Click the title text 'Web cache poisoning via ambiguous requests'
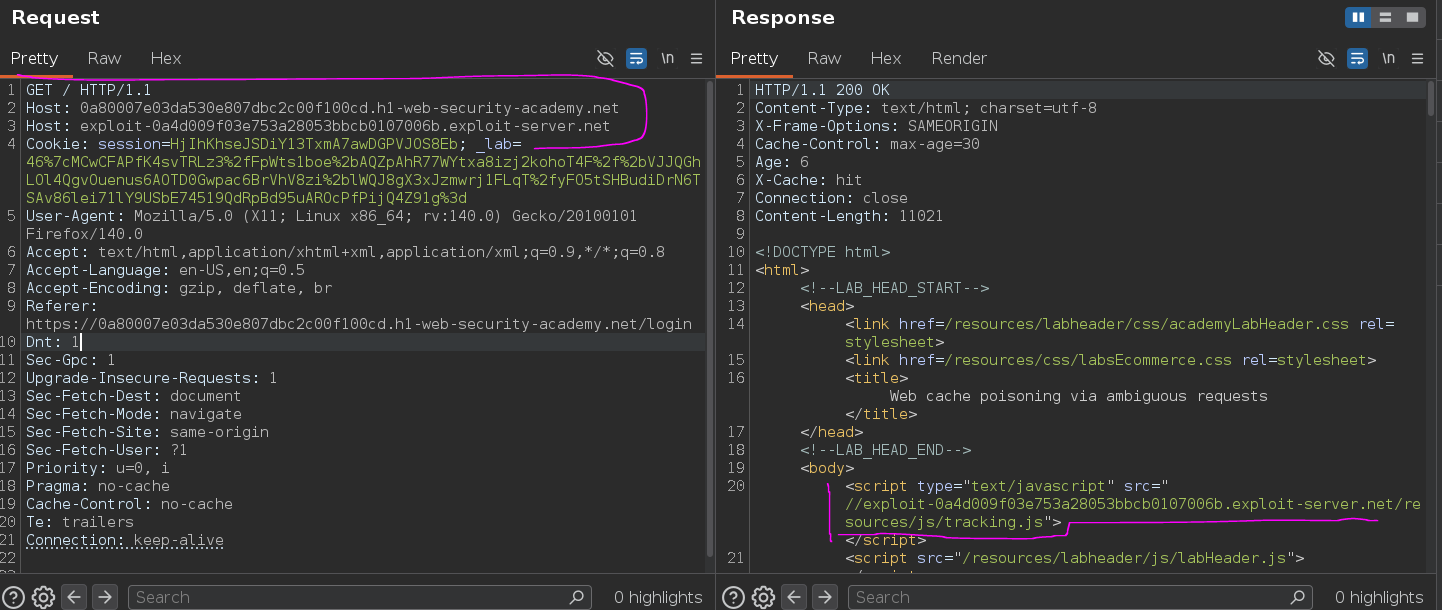This screenshot has height=610, width=1442. 1078,396
